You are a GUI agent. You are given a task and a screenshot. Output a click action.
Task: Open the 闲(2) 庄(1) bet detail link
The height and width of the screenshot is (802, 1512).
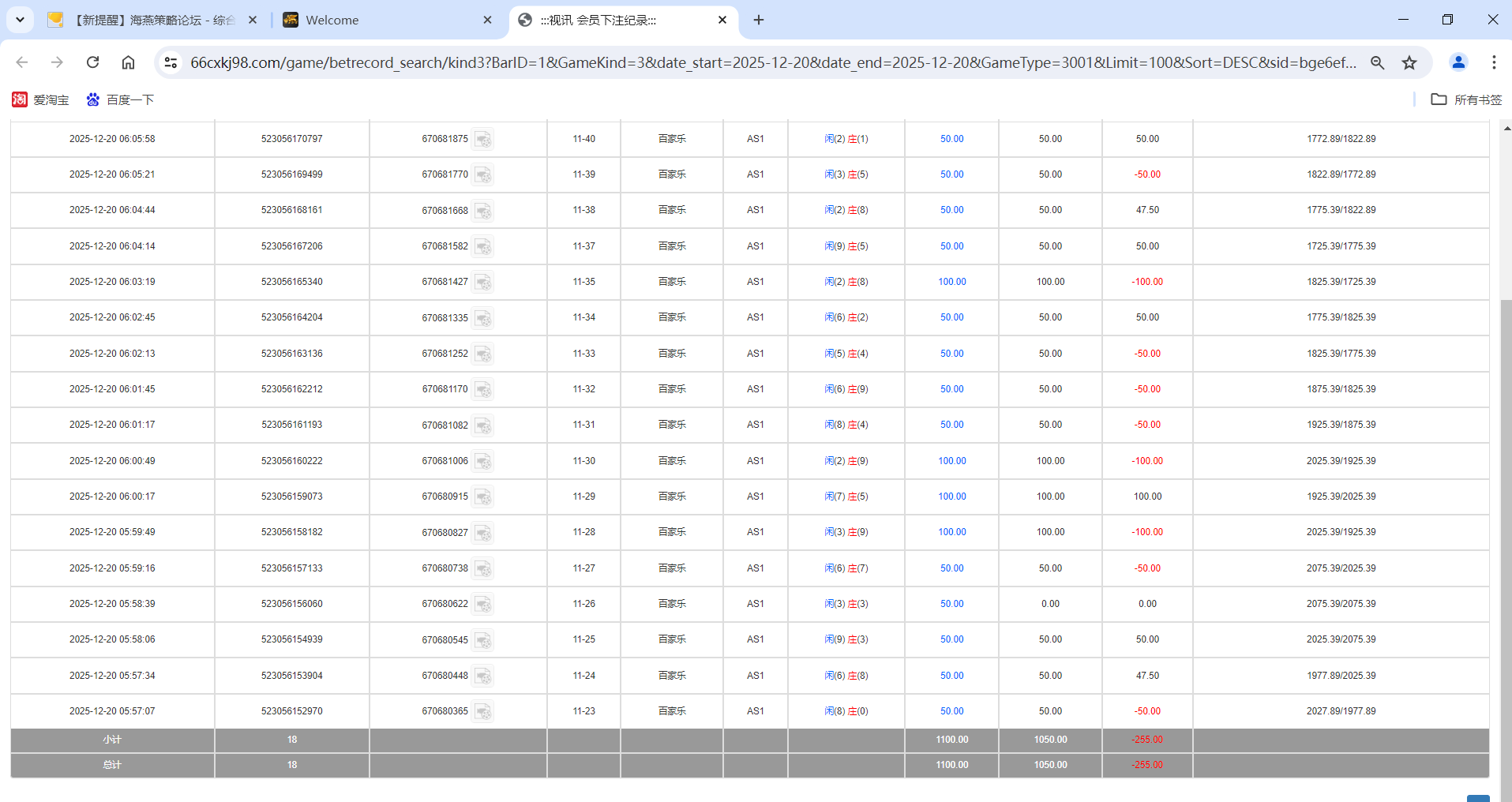[x=846, y=139]
